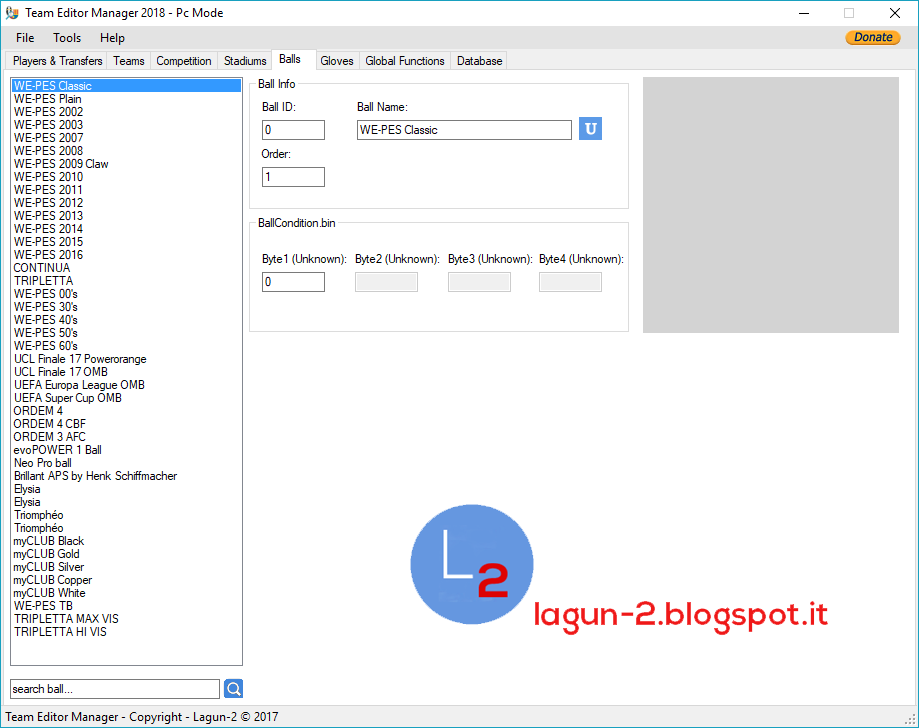Screen dimensions: 919x728
Task: Click the Donate button
Action: pos(873,37)
